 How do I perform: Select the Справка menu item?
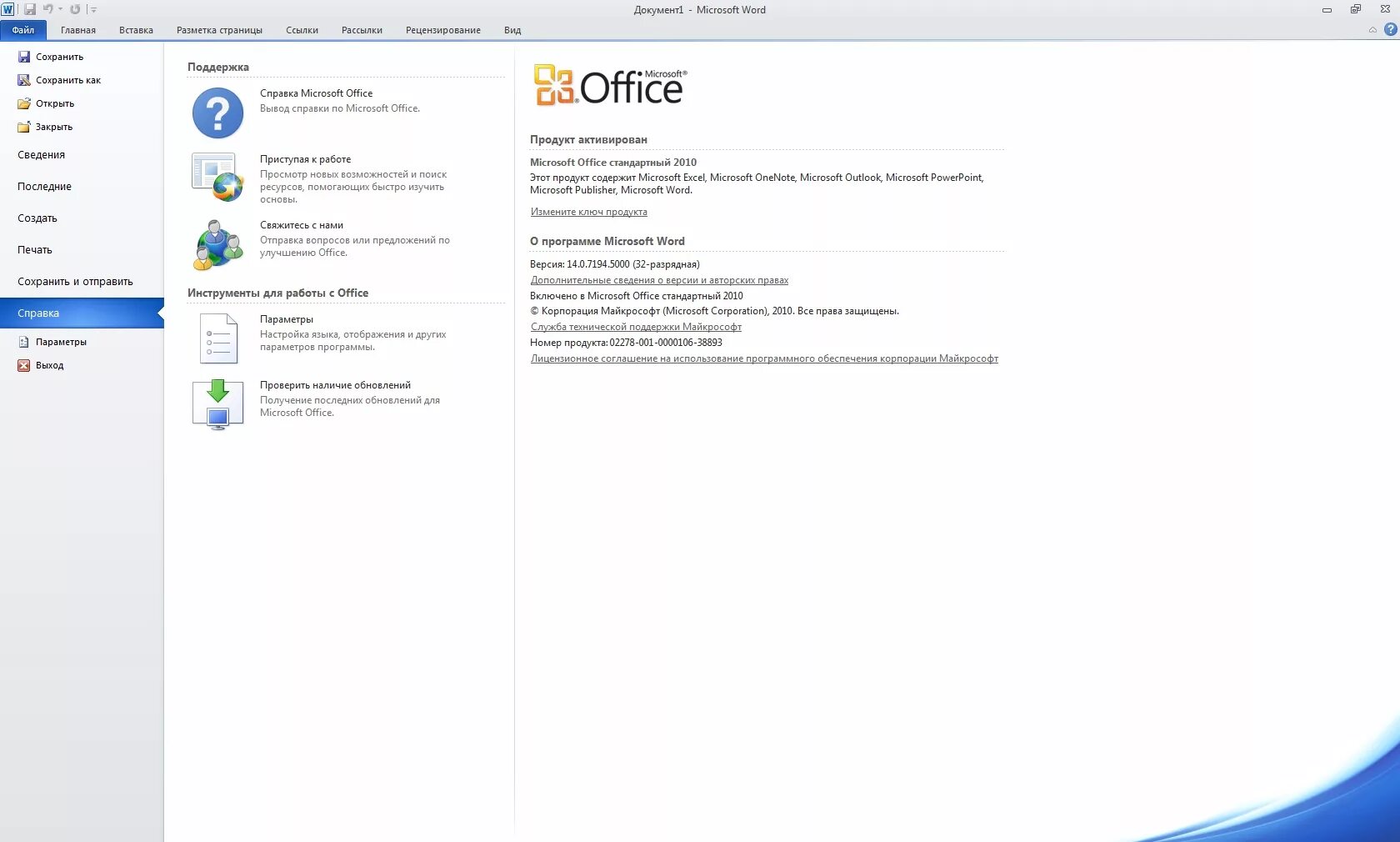click(82, 313)
